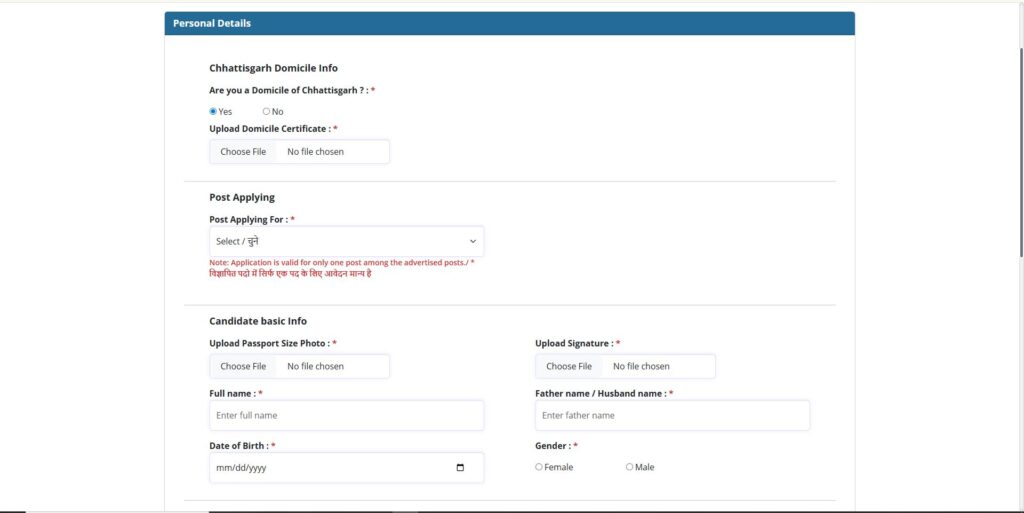Pick the Male gender radio button
The height and width of the screenshot is (513, 1024).
click(629, 467)
